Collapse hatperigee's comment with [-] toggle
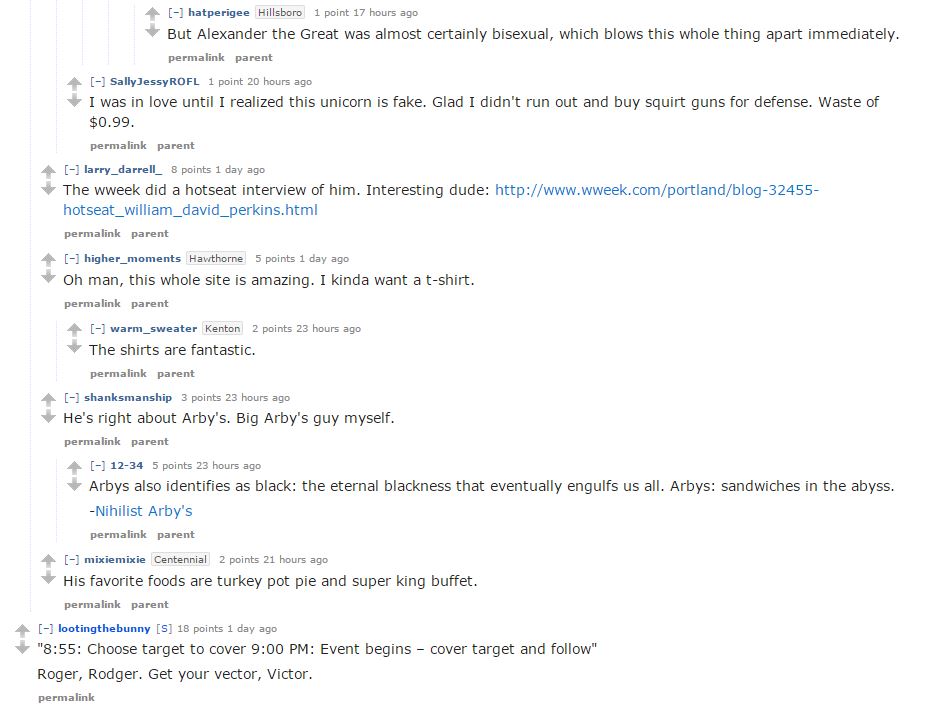 pos(175,12)
